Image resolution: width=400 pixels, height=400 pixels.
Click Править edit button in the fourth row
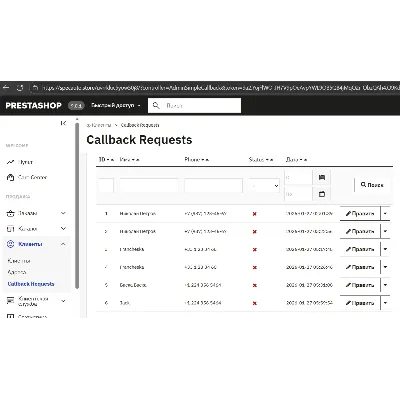click(x=360, y=267)
